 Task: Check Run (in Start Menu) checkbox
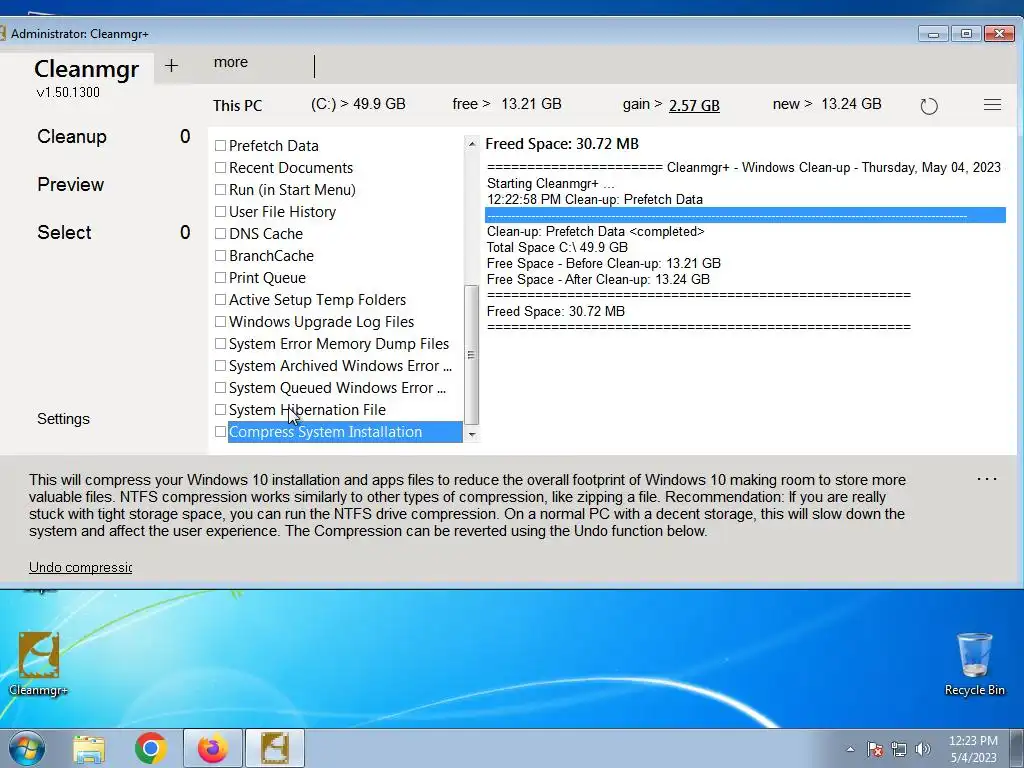click(221, 189)
